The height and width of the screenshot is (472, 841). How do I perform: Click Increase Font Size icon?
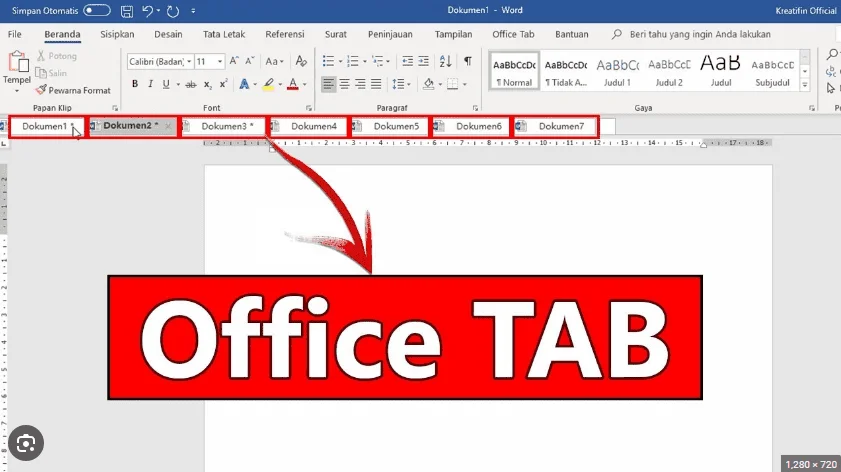(x=234, y=61)
